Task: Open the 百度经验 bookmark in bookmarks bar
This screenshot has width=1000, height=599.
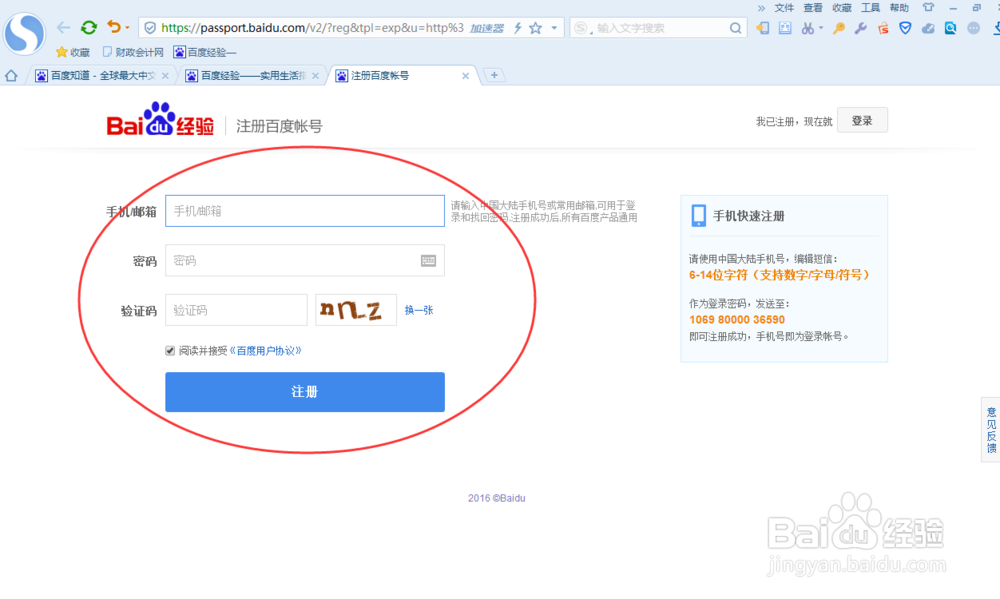Action: point(205,52)
